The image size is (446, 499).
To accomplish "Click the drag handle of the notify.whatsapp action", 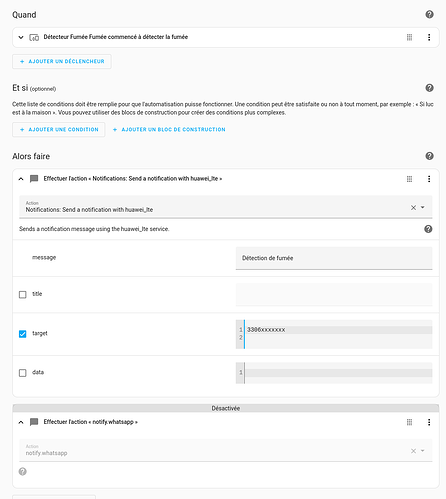I will click(x=409, y=422).
